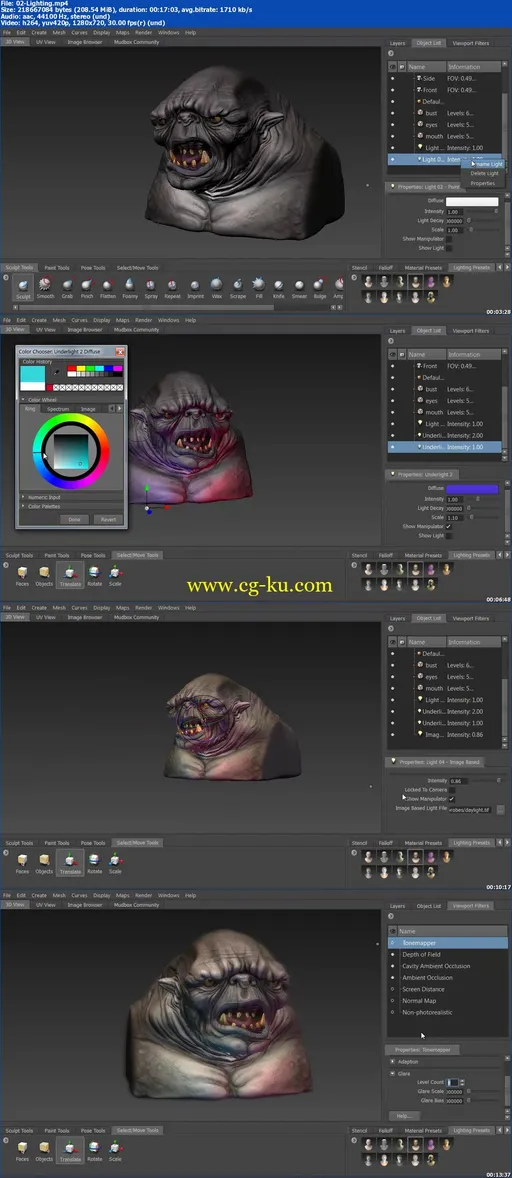Select the Tonemapper row name
Image resolution: width=512 pixels, height=1178 pixels.
419,943
